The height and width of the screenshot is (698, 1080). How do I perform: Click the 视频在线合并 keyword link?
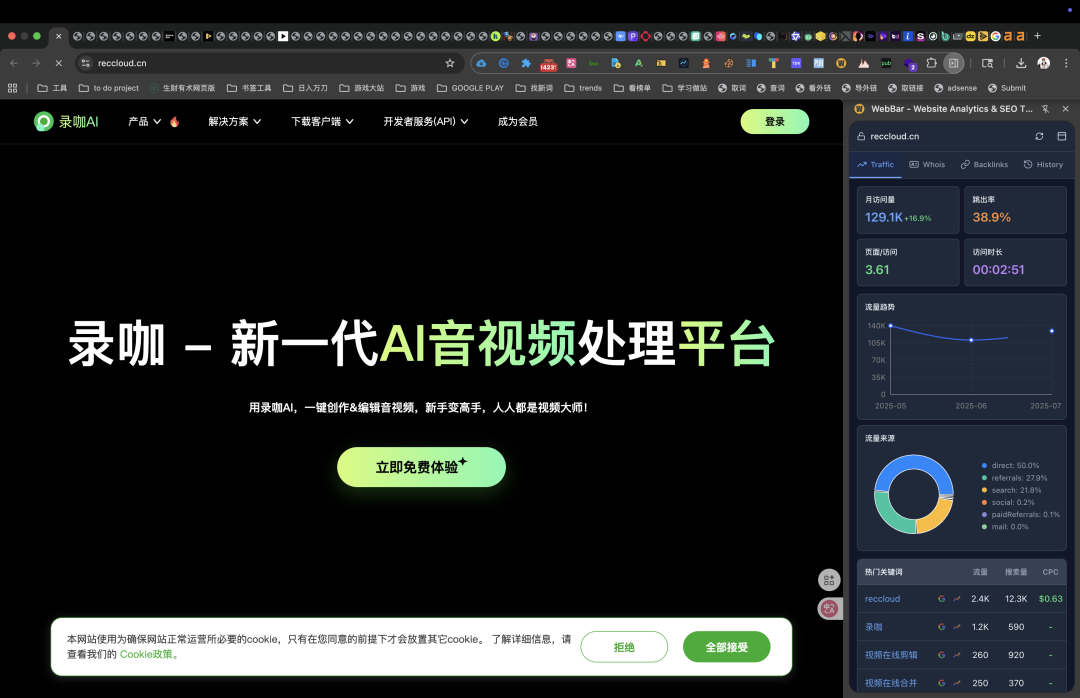[x=891, y=684]
